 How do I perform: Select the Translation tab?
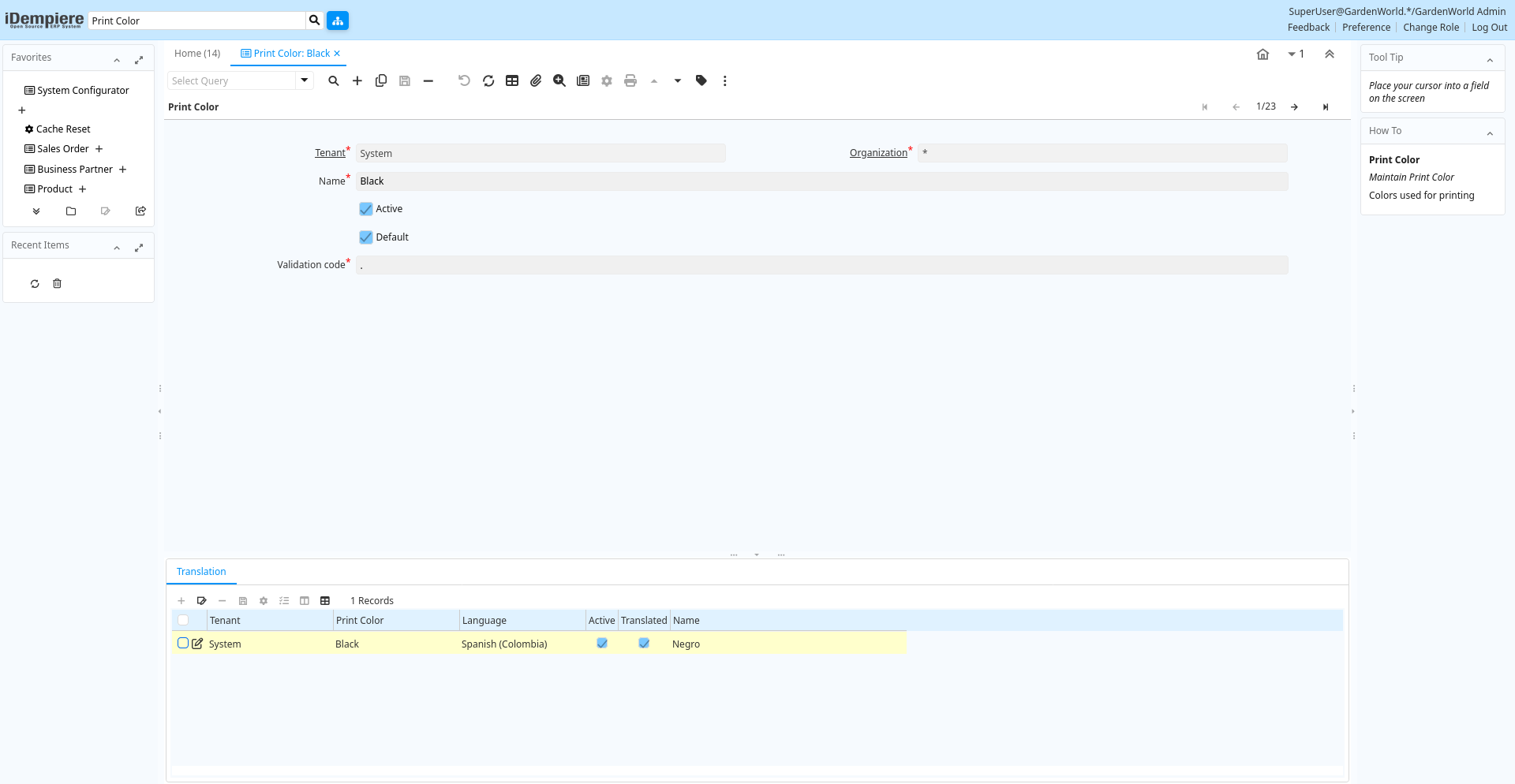(x=201, y=572)
